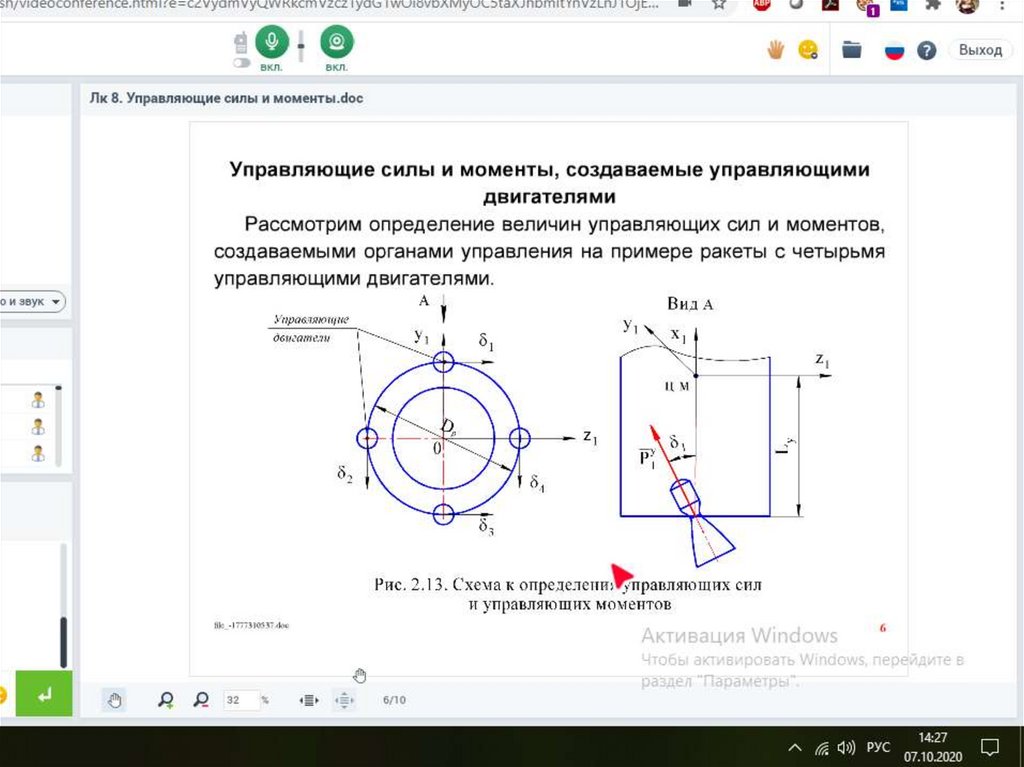The height and width of the screenshot is (767, 1024).
Task: Zoom in on the document
Action: [167, 700]
